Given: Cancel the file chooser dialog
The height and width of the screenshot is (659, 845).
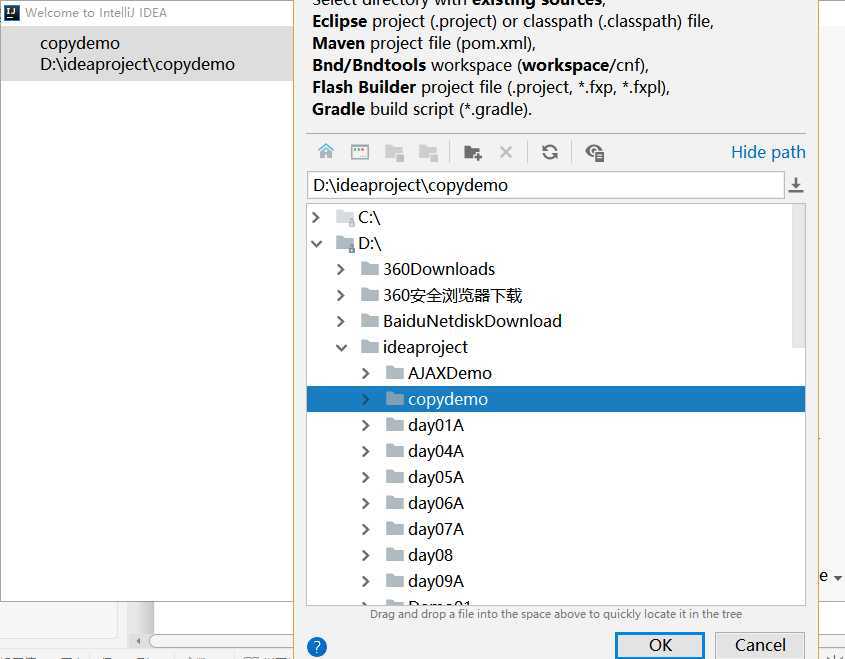Looking at the screenshot, I should pyautogui.click(x=760, y=645).
